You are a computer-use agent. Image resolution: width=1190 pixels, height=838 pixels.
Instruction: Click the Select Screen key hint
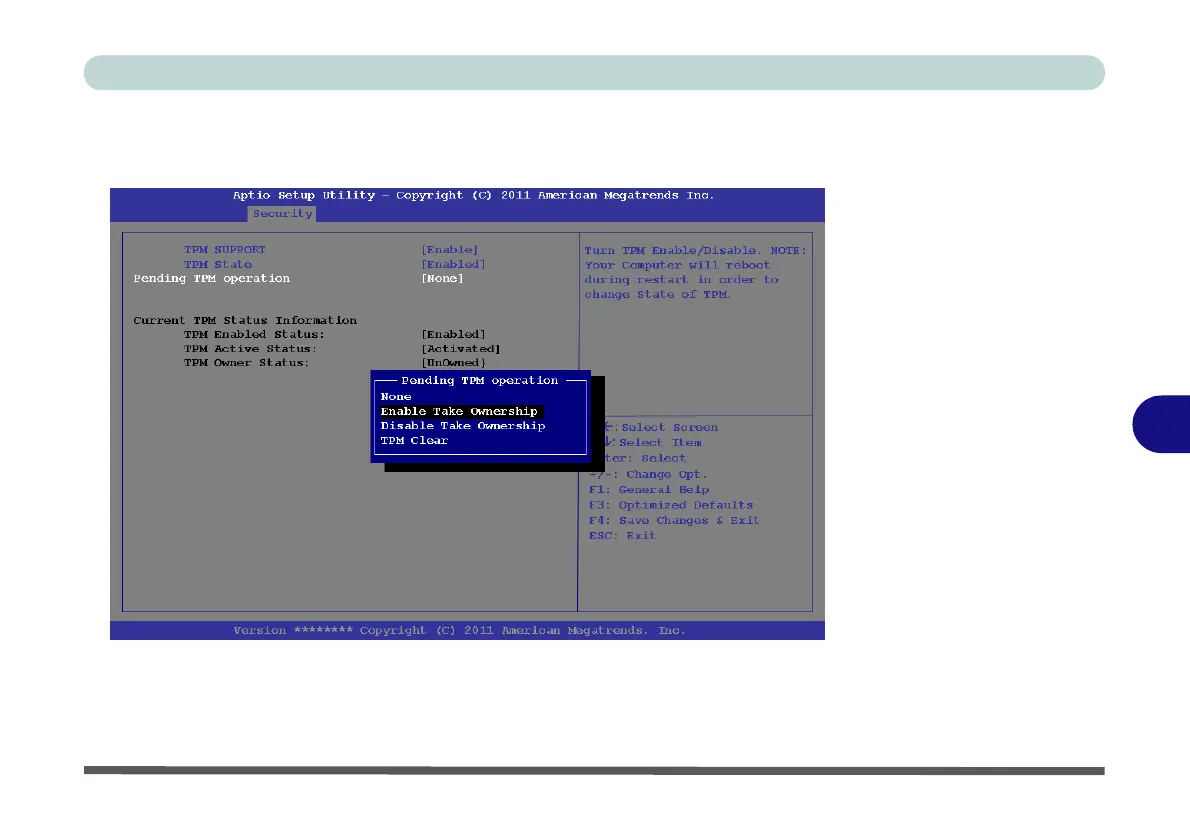[661, 427]
